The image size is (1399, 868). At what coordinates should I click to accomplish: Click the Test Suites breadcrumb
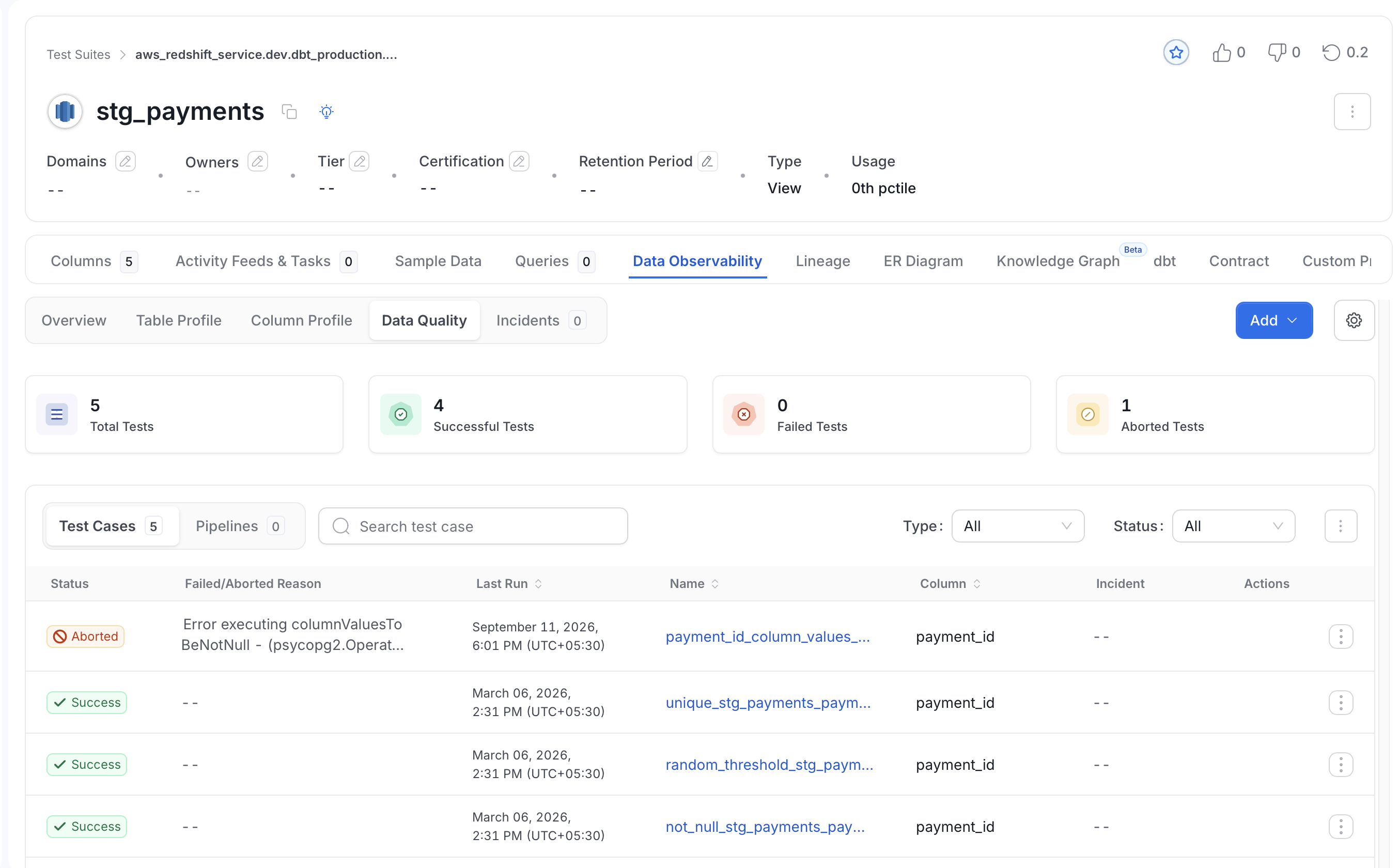[x=78, y=55]
